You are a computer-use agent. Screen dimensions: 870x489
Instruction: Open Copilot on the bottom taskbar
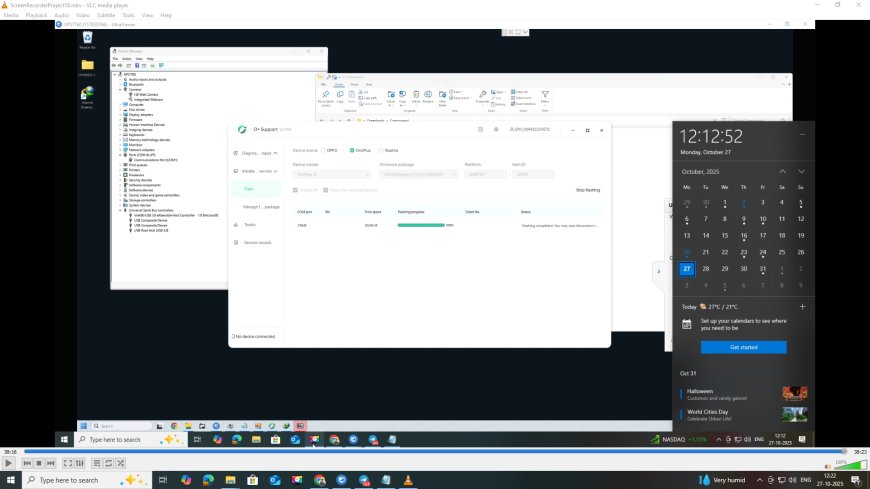pos(186,480)
